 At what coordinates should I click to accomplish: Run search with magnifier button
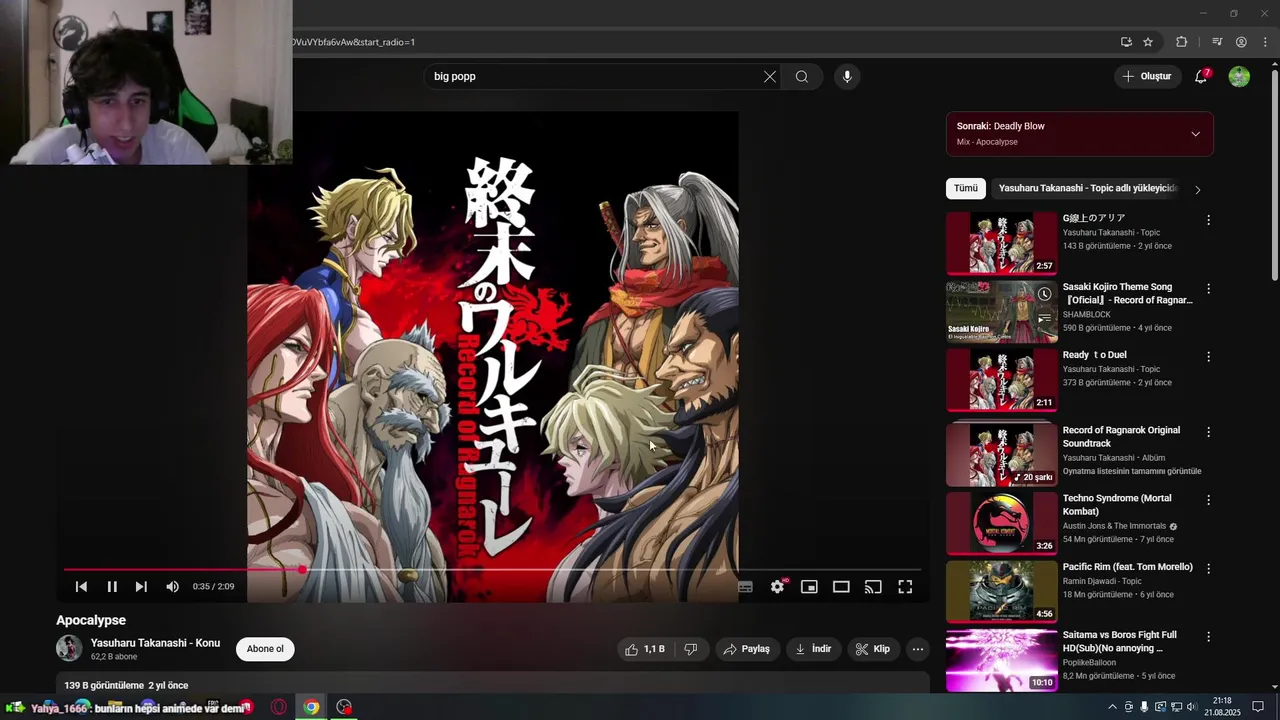802,76
